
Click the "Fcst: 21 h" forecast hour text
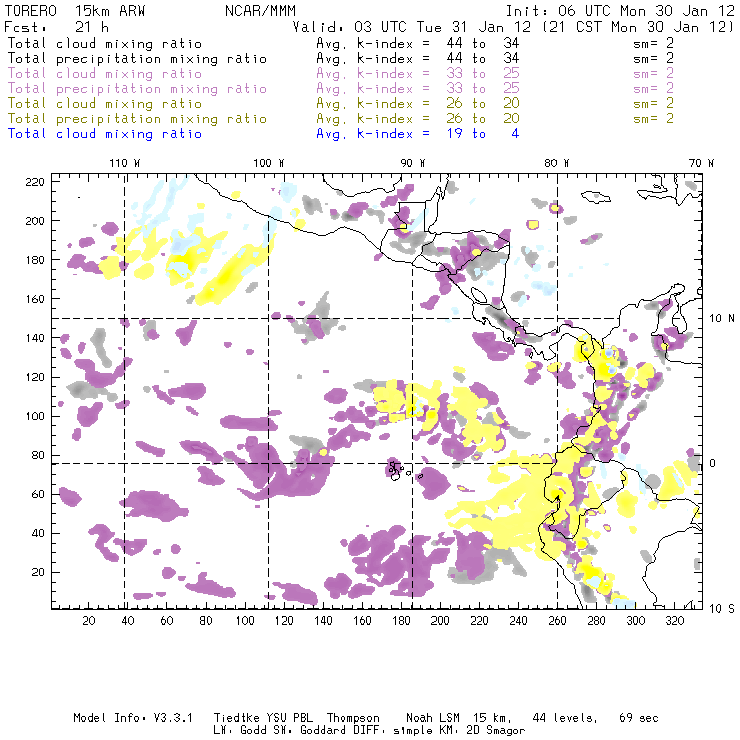[57, 27]
